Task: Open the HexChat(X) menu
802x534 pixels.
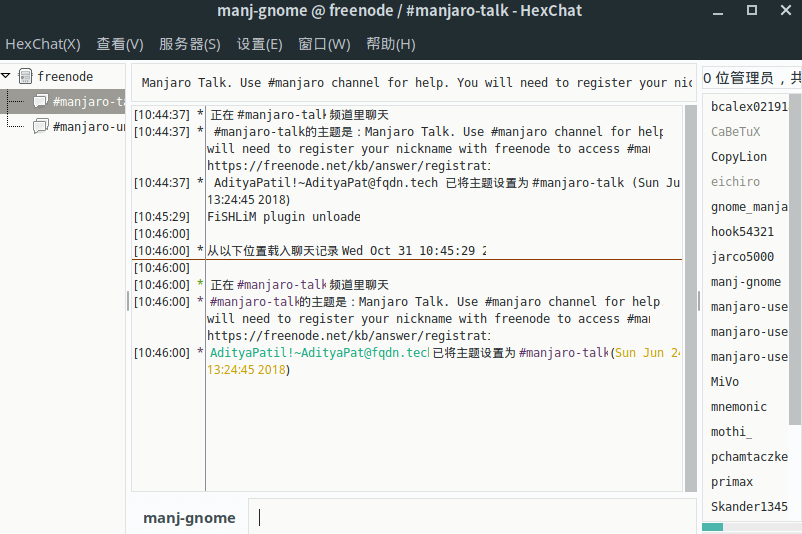Action: click(x=43, y=44)
